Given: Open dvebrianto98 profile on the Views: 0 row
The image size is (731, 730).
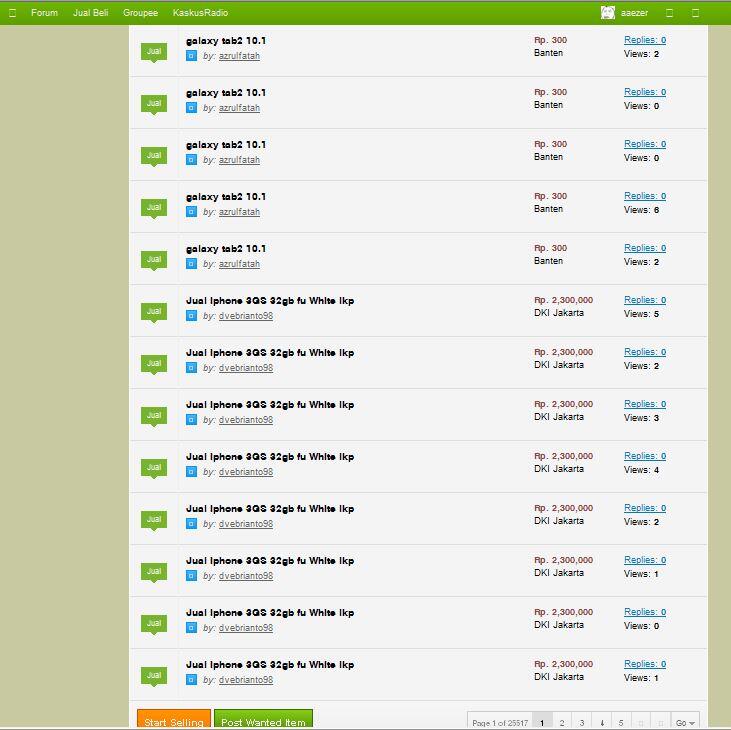Looking at the screenshot, I should coord(246,627).
